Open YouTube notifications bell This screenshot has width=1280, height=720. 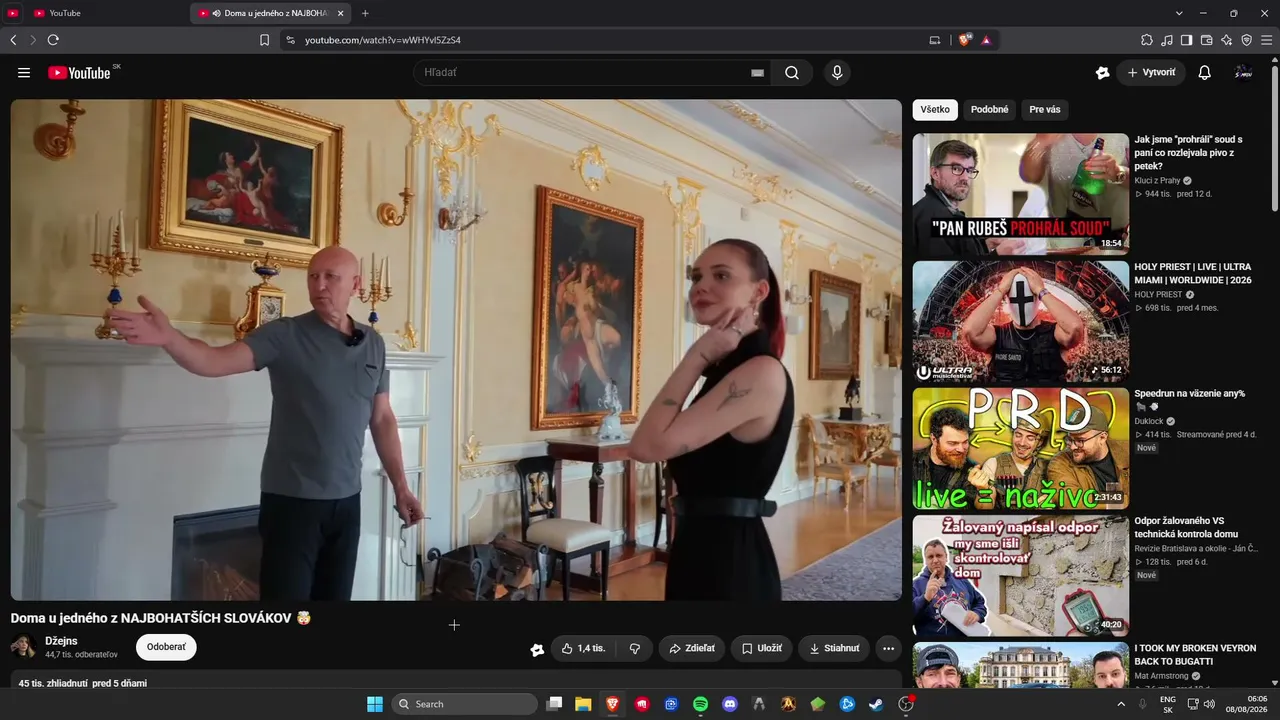point(1205,72)
